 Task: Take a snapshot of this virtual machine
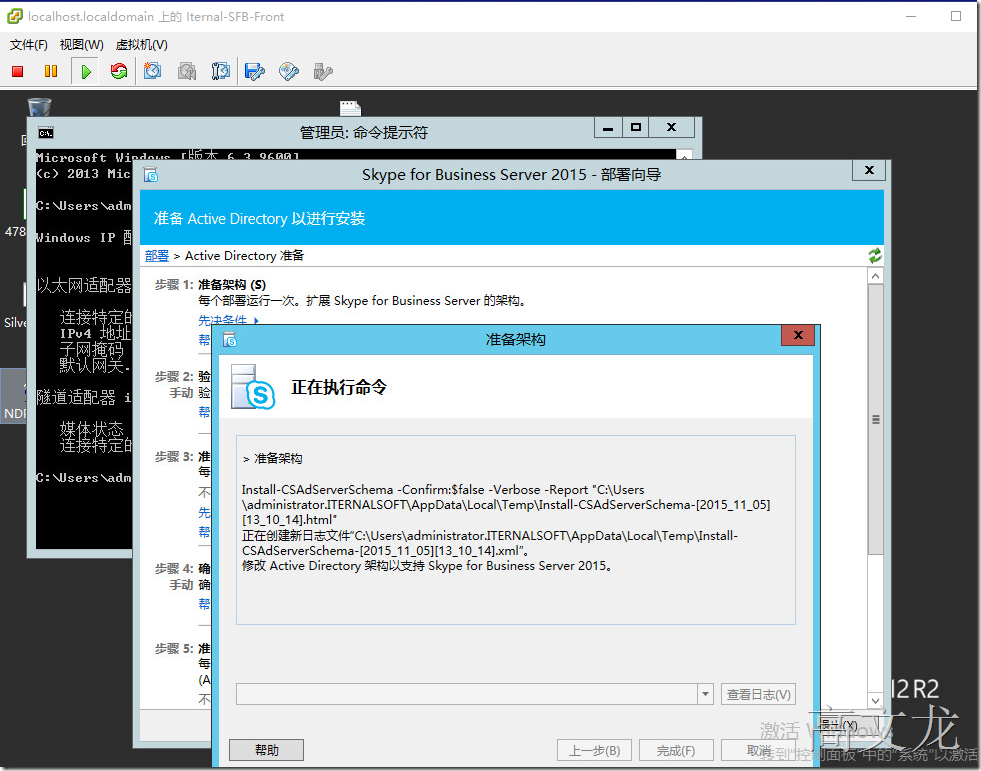click(x=153, y=71)
